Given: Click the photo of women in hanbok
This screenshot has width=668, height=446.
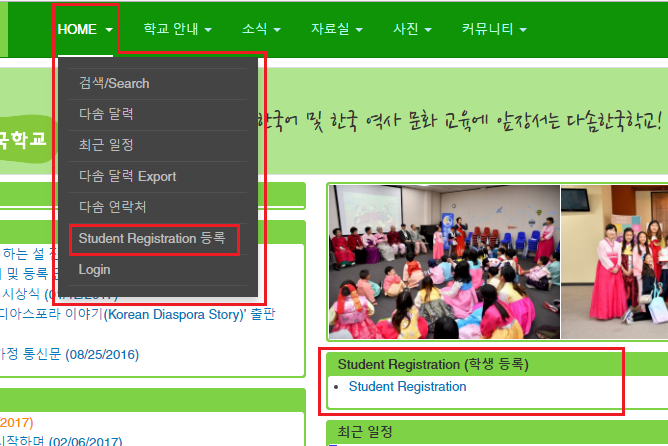Looking at the screenshot, I should coord(615,262).
